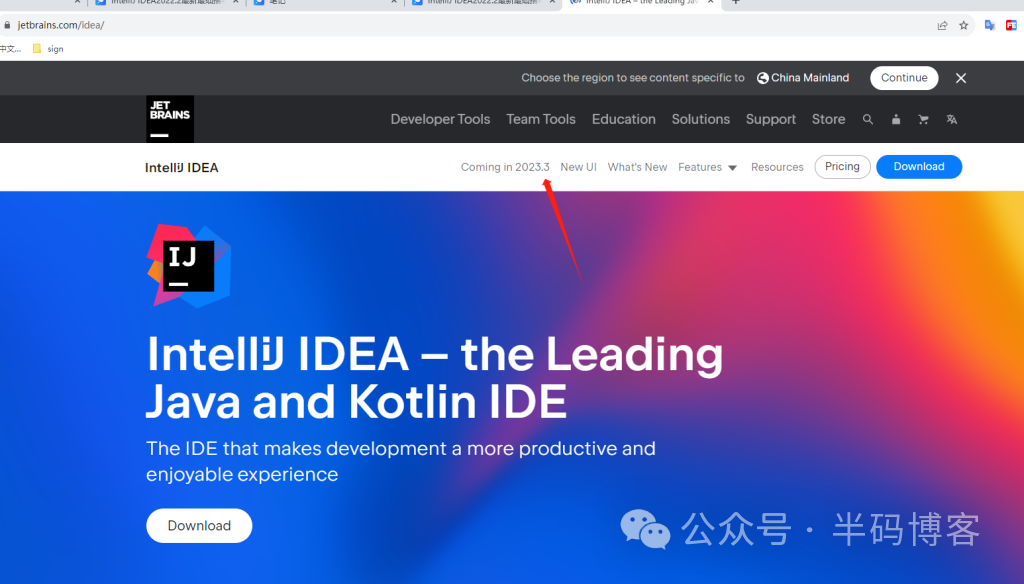This screenshot has height=584, width=1024.
Task: Open the sign bookmark folder
Action: point(48,49)
